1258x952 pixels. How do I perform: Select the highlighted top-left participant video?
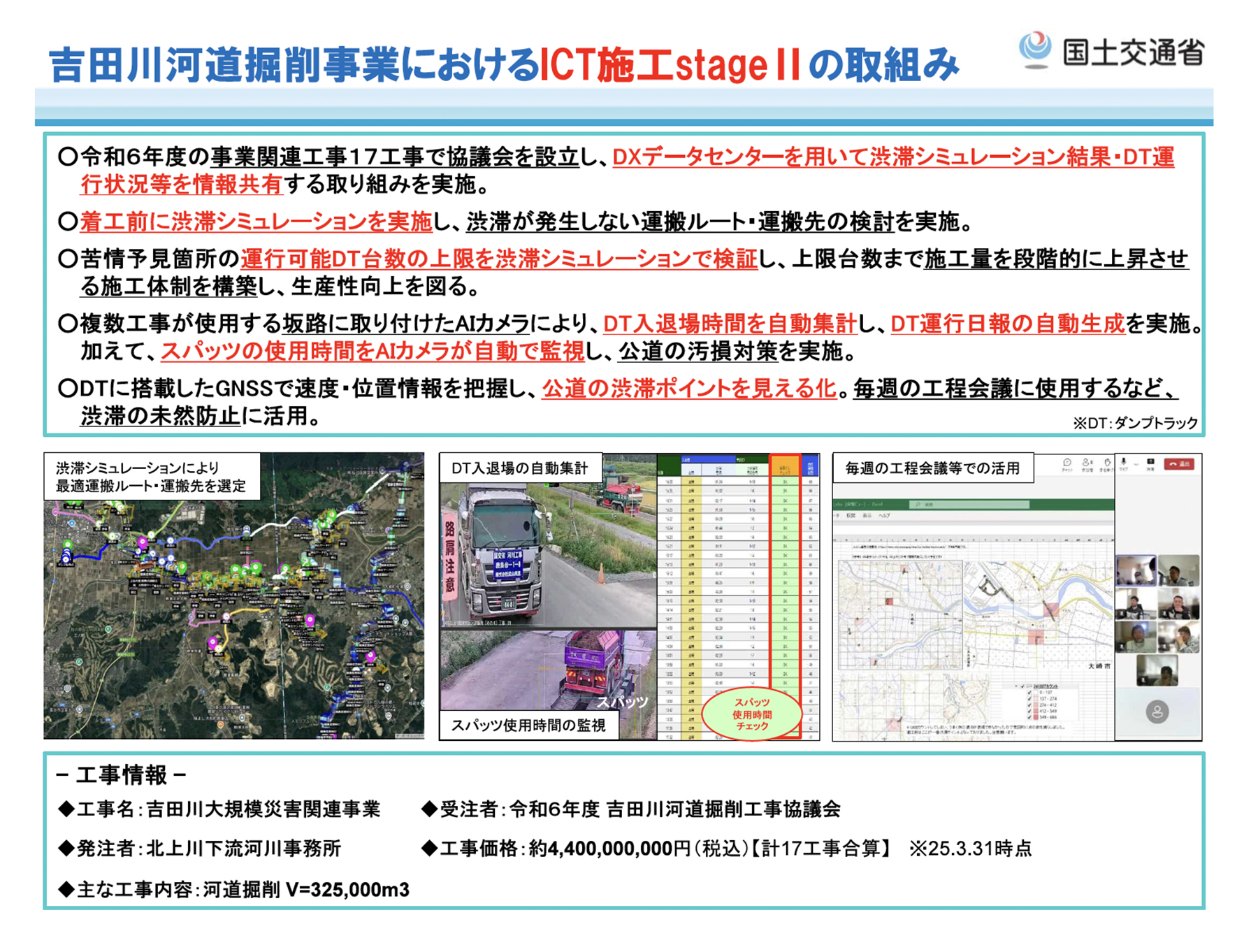(x=1135, y=570)
